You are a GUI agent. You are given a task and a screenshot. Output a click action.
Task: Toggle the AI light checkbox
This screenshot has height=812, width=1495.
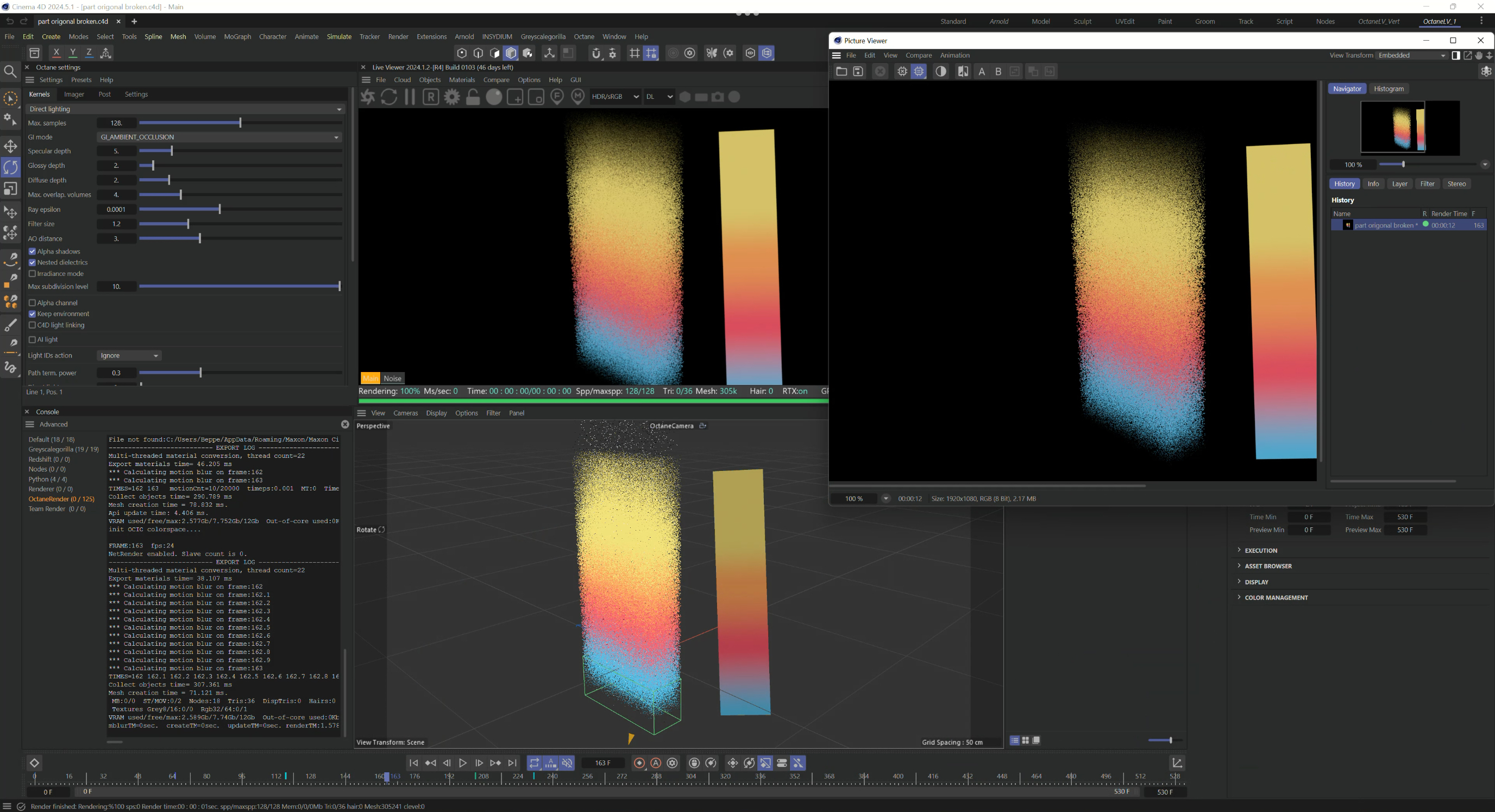33,339
